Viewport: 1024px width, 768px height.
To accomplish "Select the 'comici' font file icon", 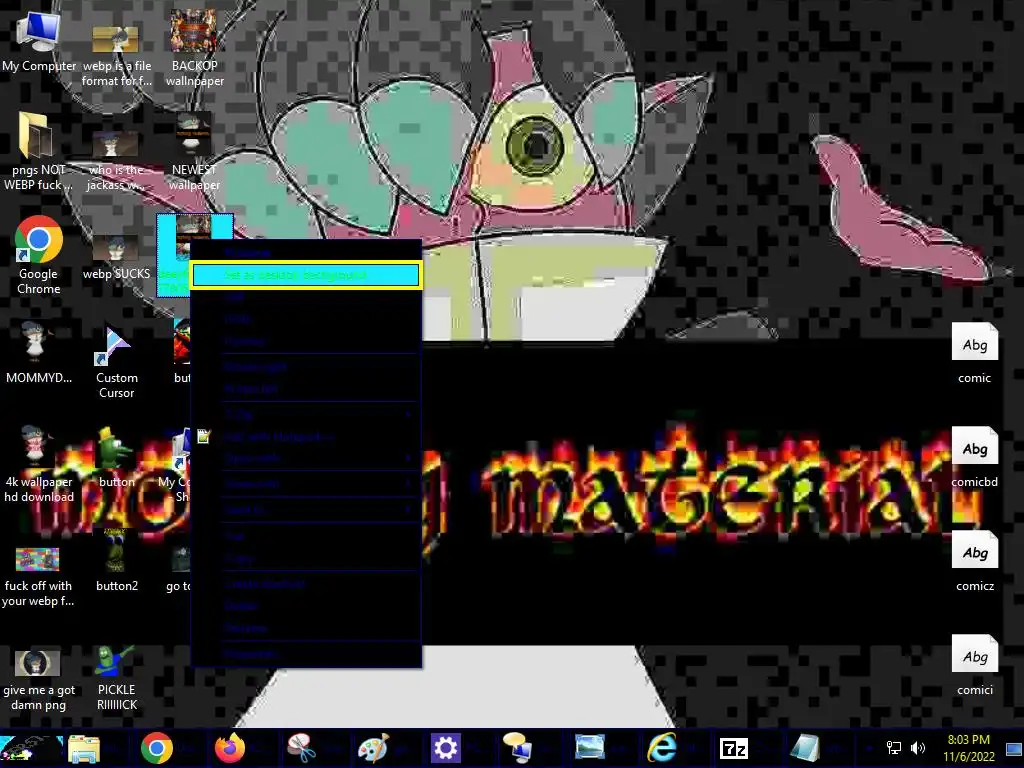I will [974, 665].
